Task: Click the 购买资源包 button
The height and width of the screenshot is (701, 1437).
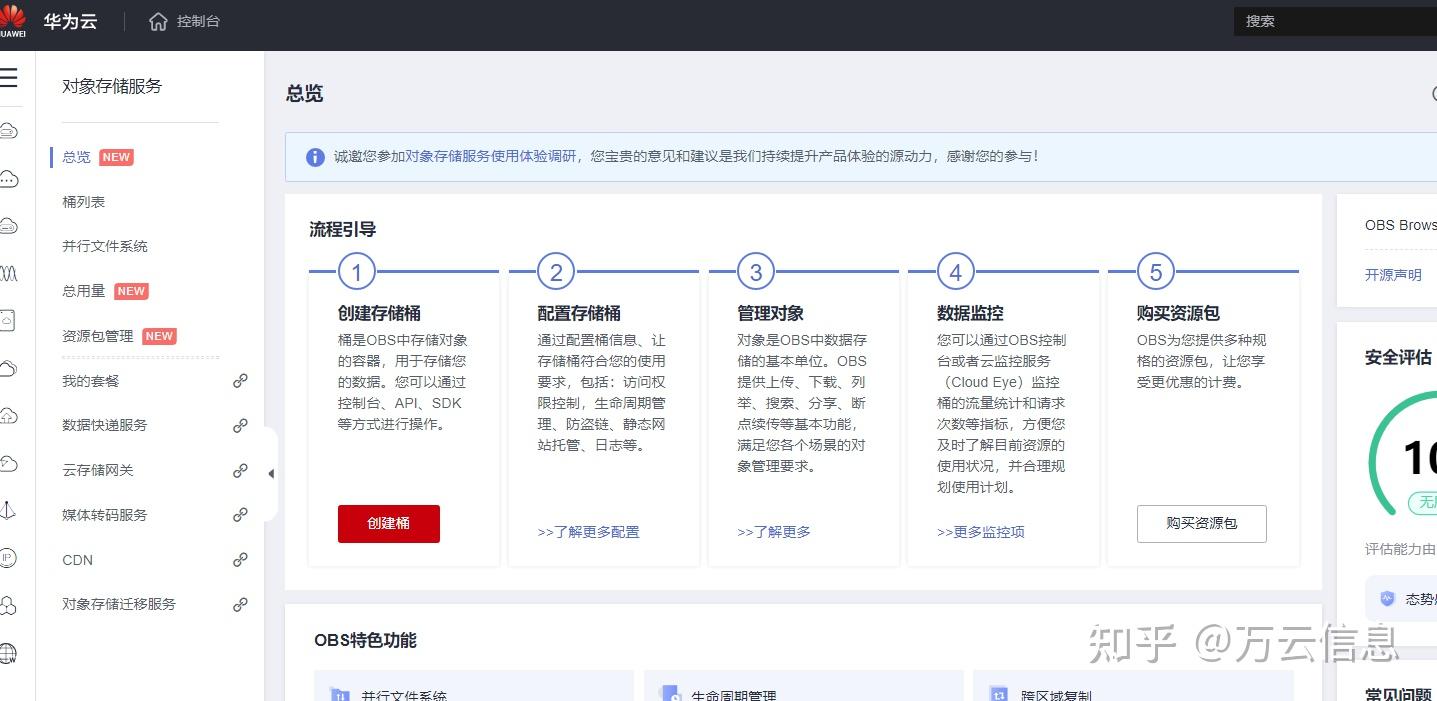Action: click(x=1201, y=523)
